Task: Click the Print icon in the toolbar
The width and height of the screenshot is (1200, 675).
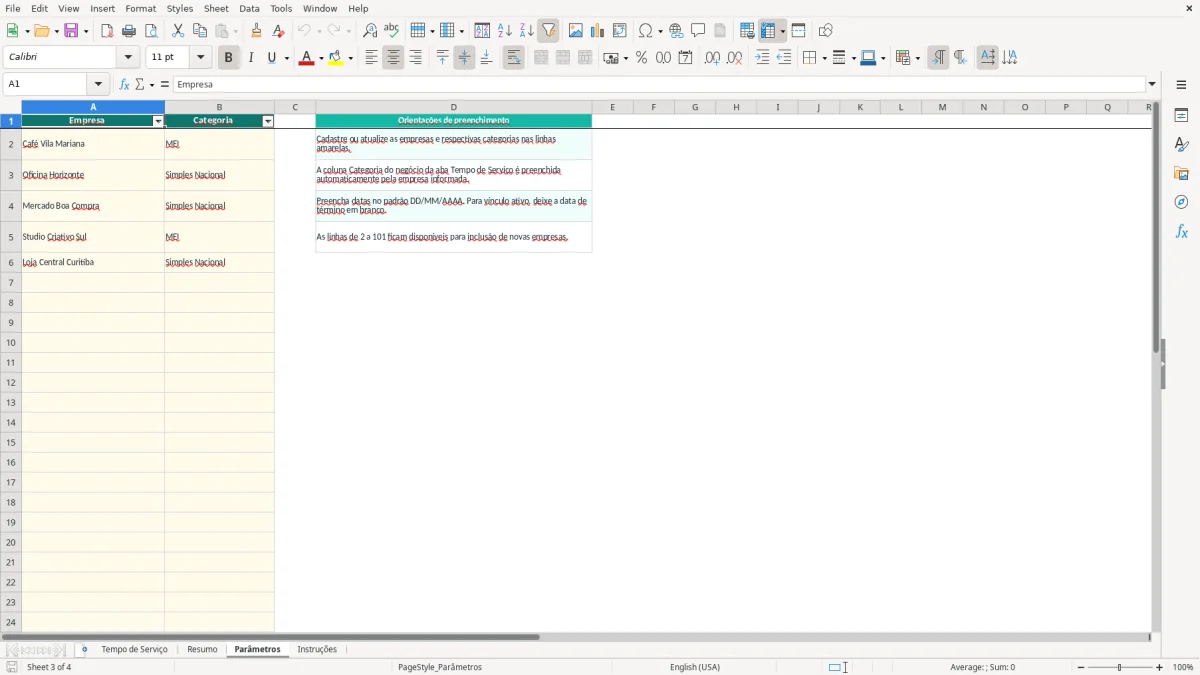Action: (129, 31)
